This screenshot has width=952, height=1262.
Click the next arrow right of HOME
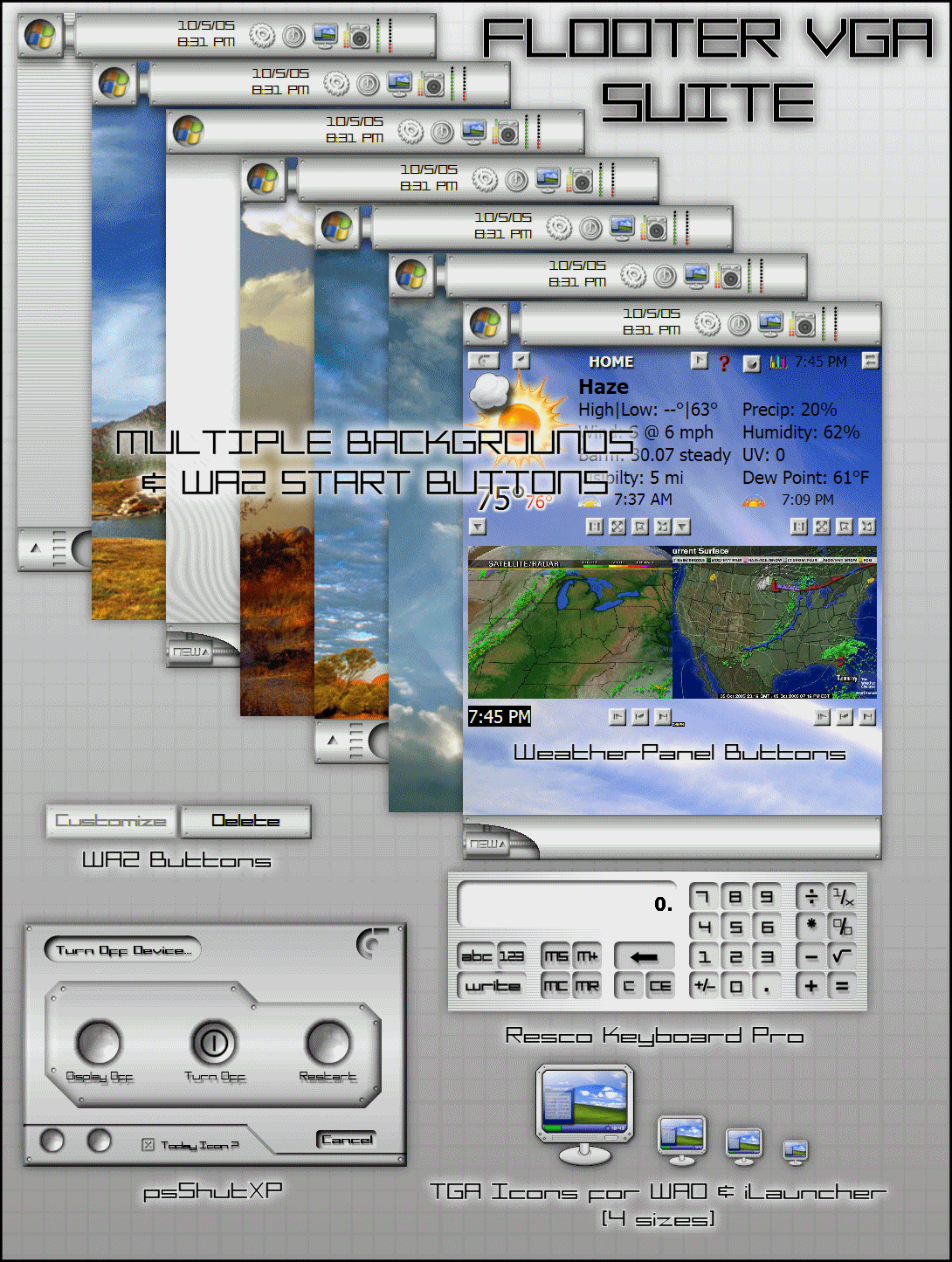pyautogui.click(x=700, y=360)
